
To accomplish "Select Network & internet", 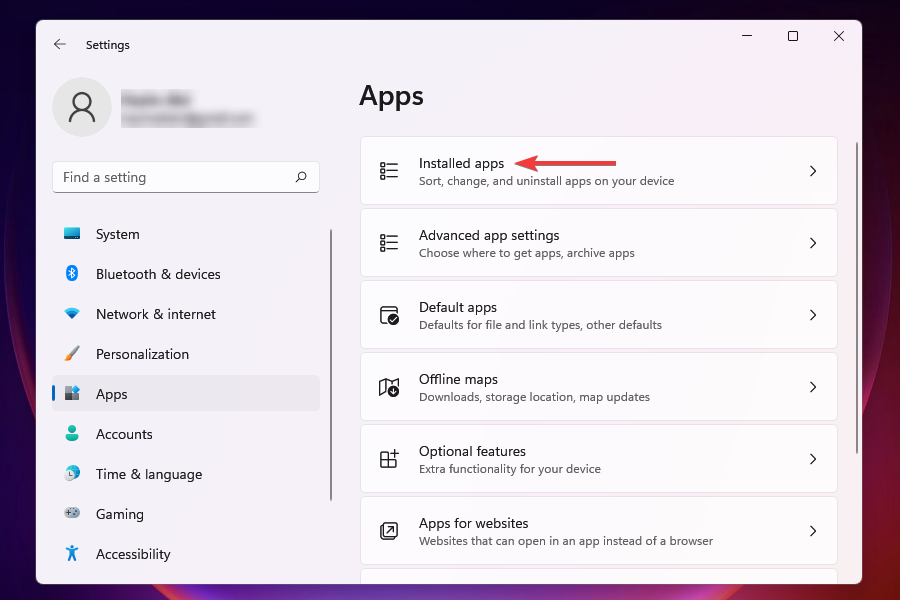I will point(186,314).
